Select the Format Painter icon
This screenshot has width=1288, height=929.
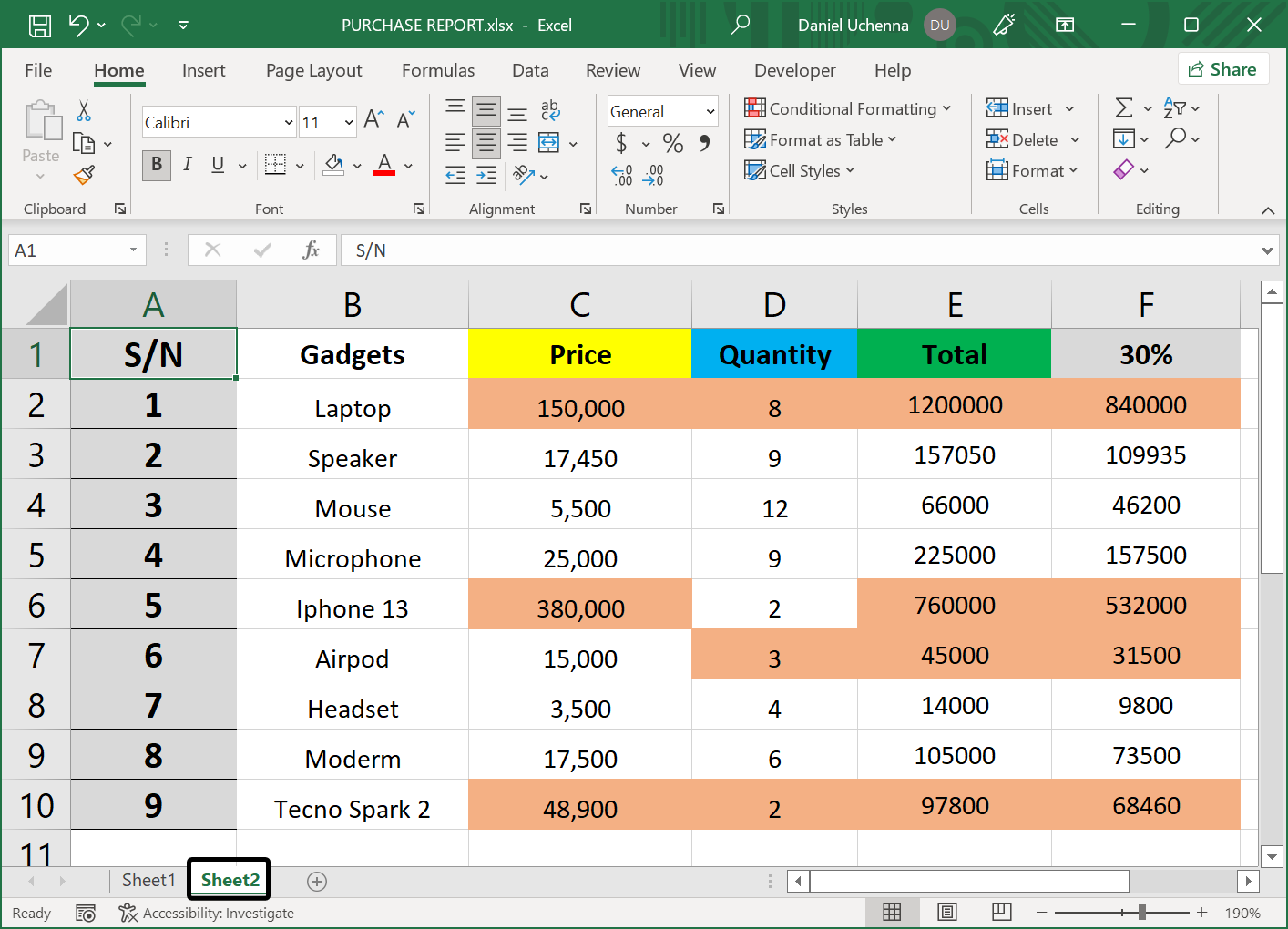[85, 174]
